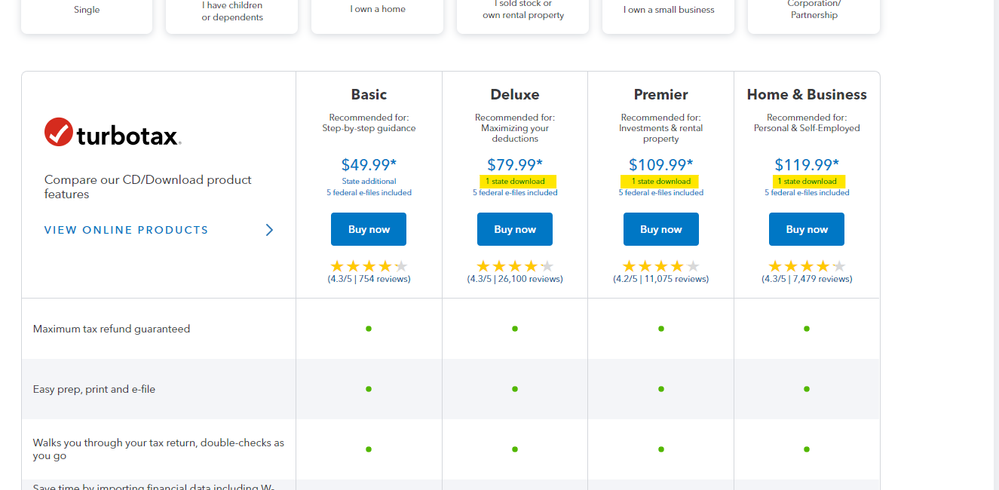The width and height of the screenshot is (999, 490).
Task: Click Deluxe green dot for easy prep row
Action: 515,389
